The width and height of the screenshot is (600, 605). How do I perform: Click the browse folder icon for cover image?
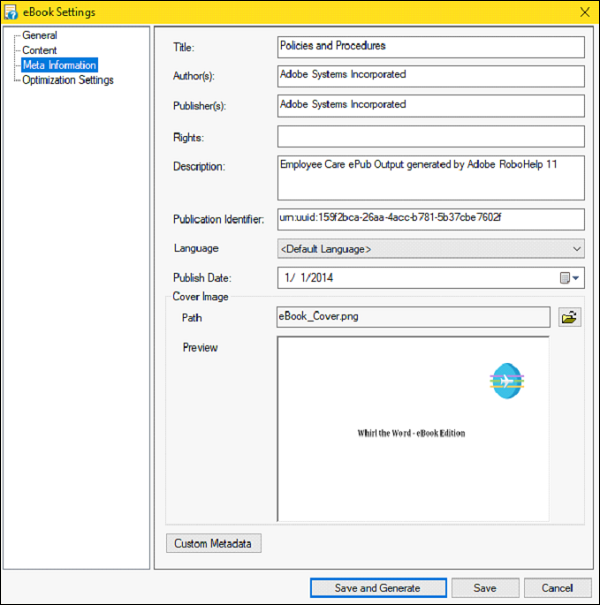tap(570, 317)
